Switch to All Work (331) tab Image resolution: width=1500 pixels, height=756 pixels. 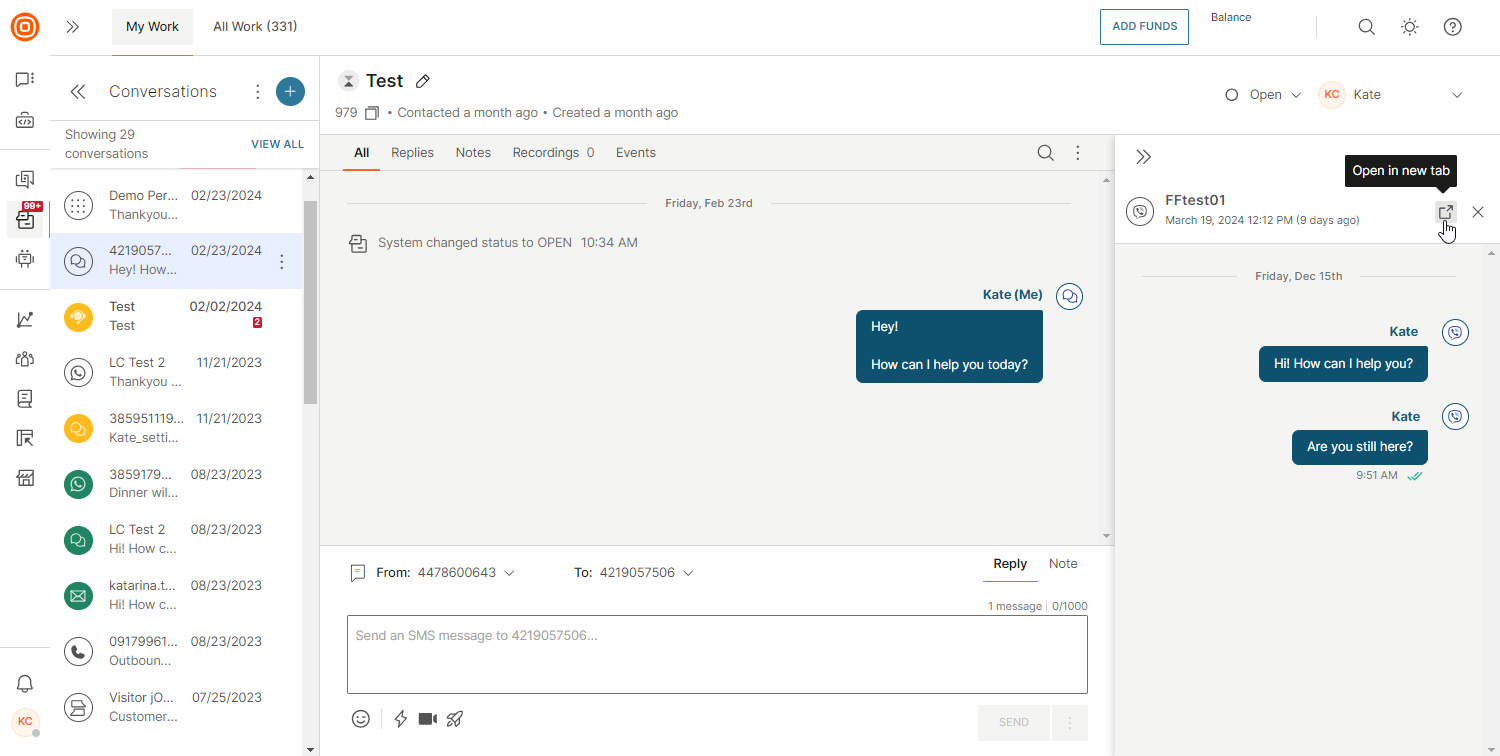point(255,27)
